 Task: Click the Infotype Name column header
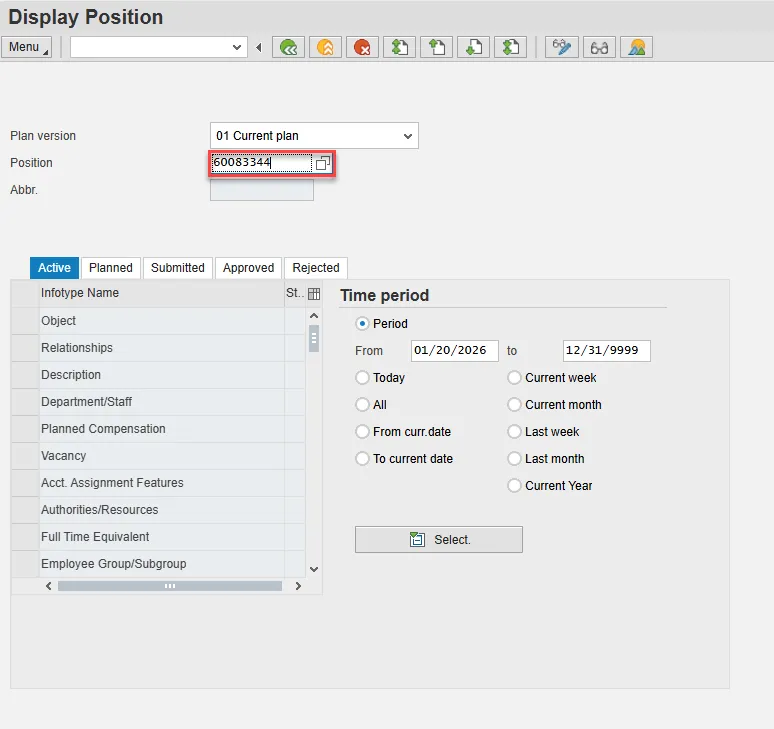162,293
